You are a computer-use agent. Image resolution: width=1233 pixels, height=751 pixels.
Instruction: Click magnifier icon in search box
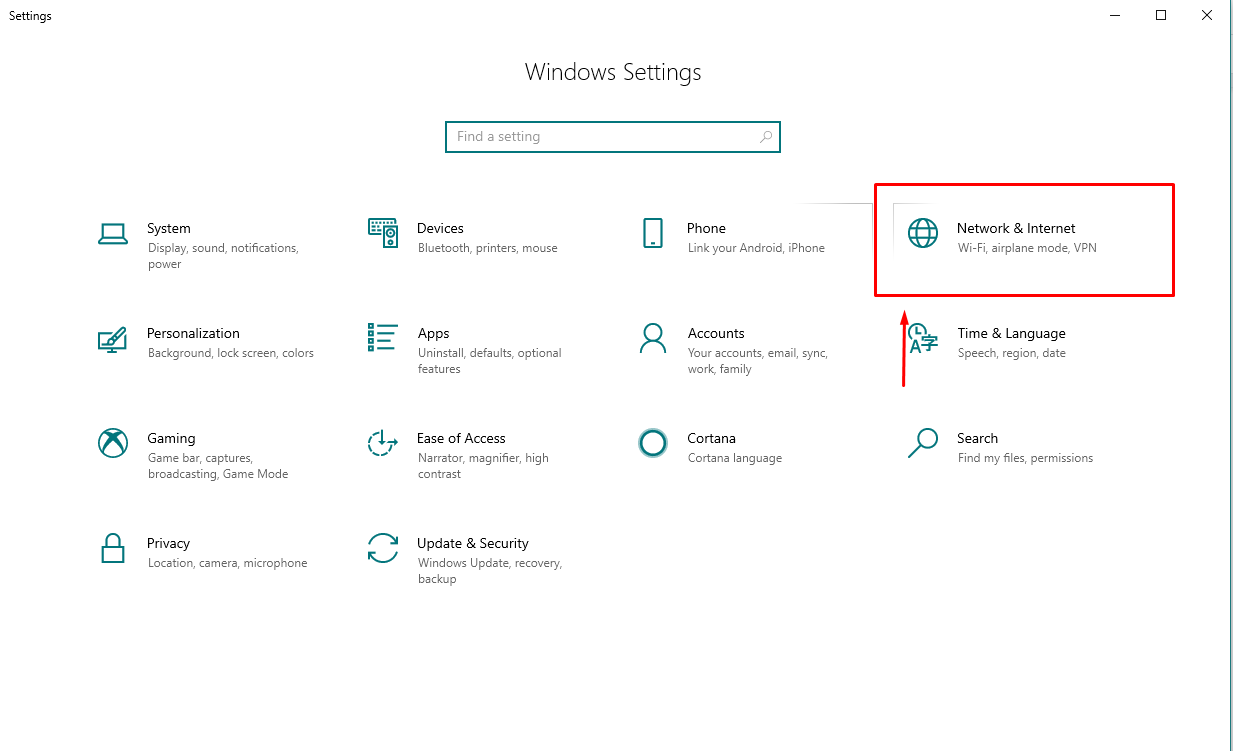coord(766,137)
